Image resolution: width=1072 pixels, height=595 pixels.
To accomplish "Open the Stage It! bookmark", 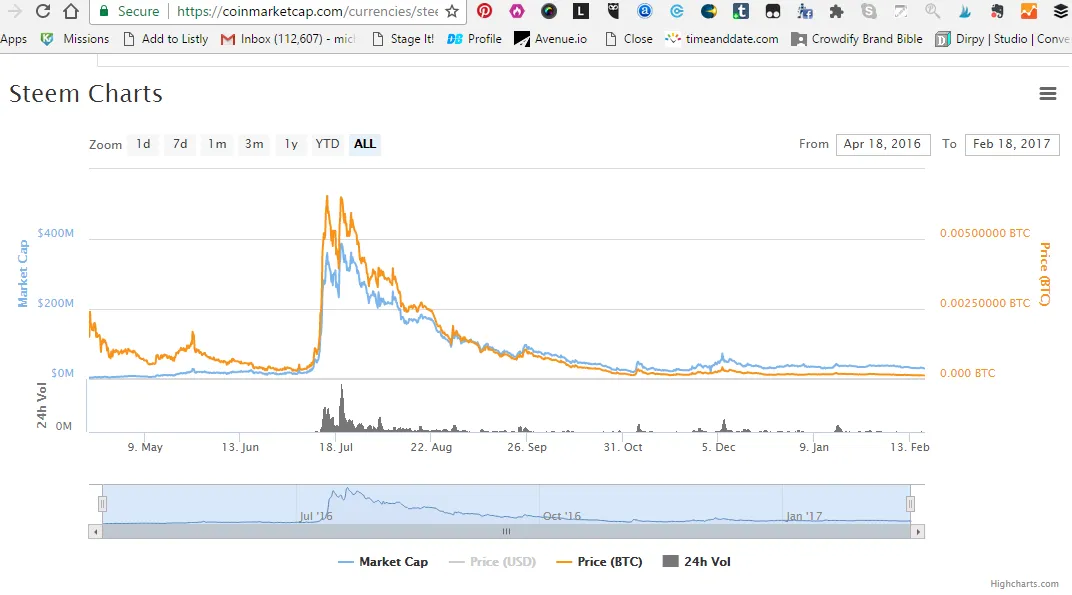I will tap(403, 39).
